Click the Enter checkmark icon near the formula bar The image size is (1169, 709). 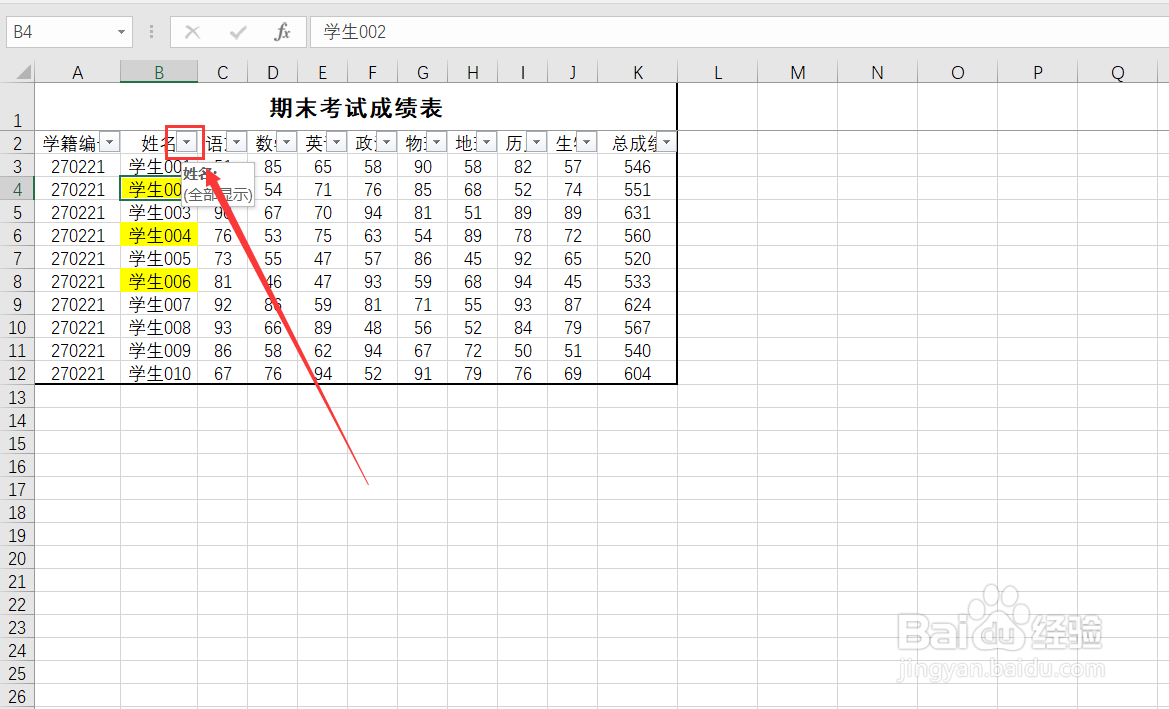(236, 31)
